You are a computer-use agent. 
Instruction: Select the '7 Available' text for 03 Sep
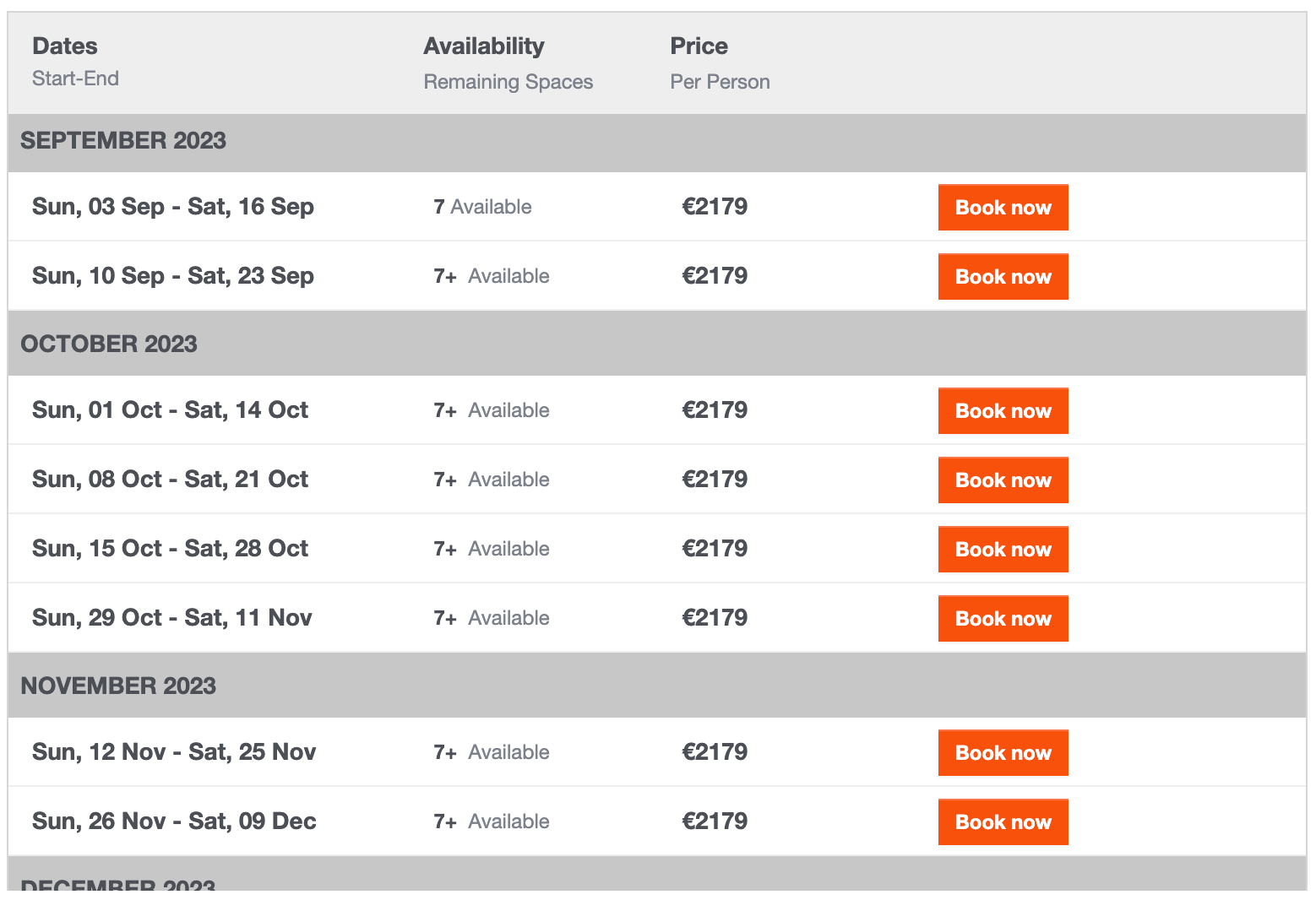click(482, 207)
